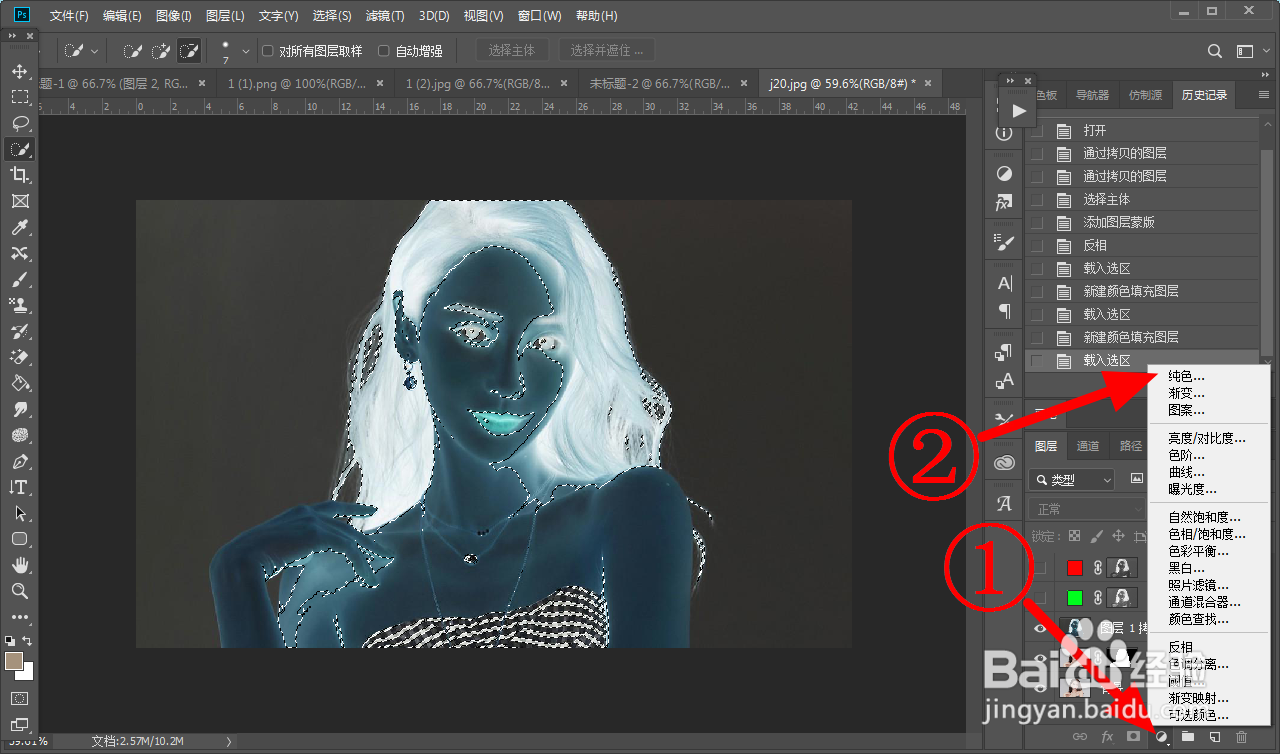1280x754 pixels.
Task: Enable 自动增强 checkbox
Action: pyautogui.click(x=384, y=51)
